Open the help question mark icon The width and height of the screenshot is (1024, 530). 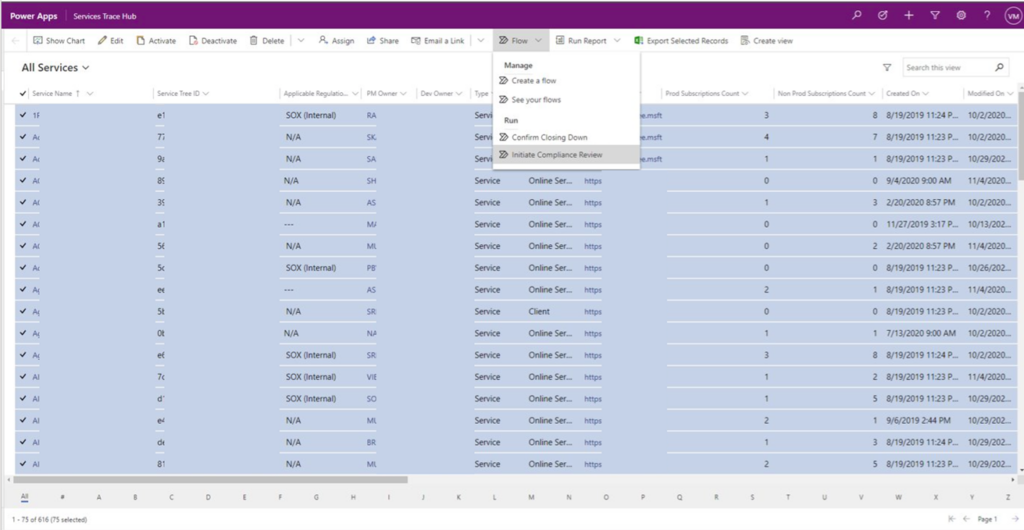click(x=987, y=16)
